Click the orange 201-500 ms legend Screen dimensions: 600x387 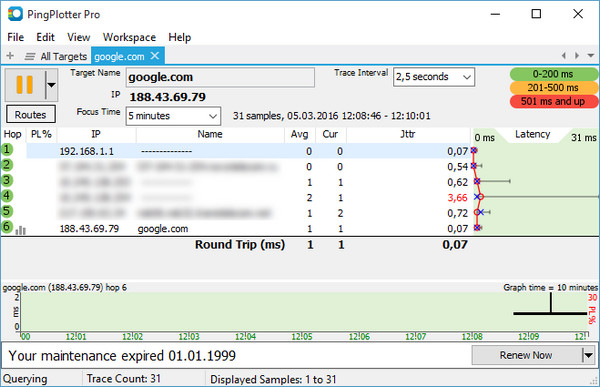[554, 88]
